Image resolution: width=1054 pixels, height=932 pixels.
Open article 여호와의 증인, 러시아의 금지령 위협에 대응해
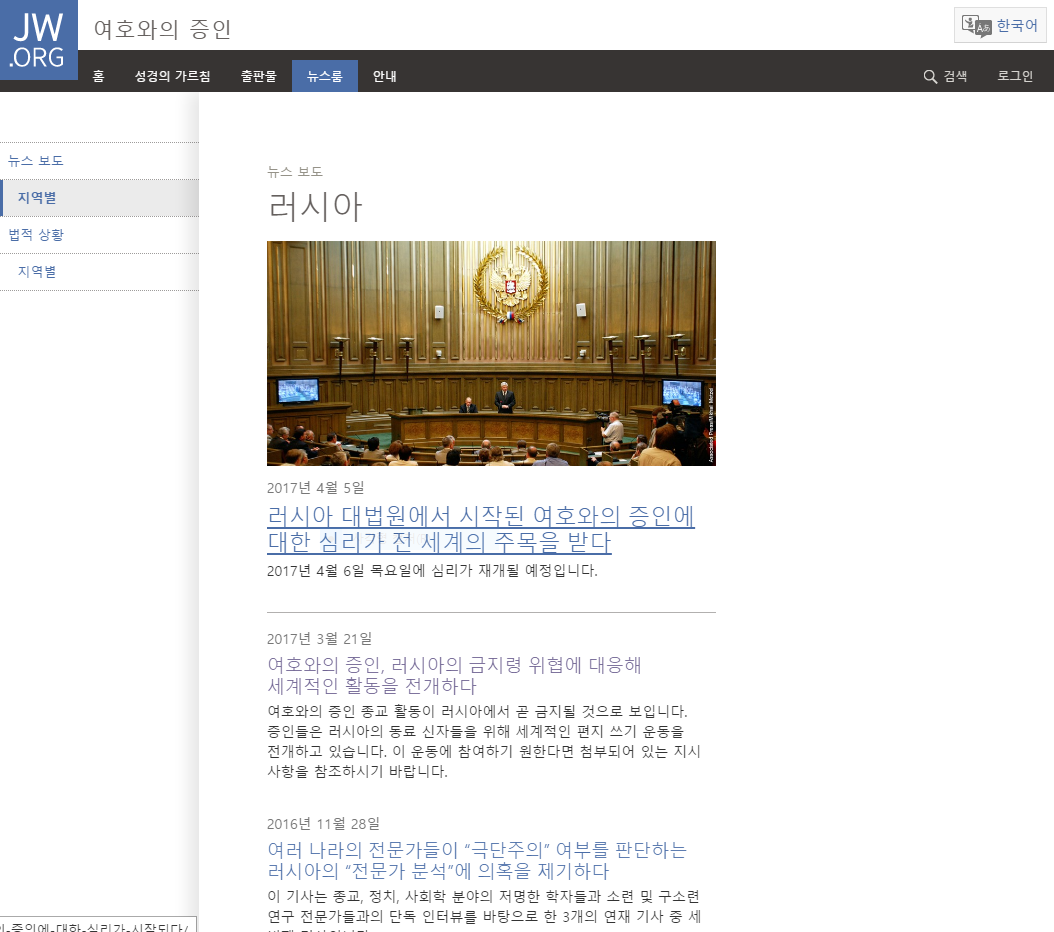click(454, 675)
